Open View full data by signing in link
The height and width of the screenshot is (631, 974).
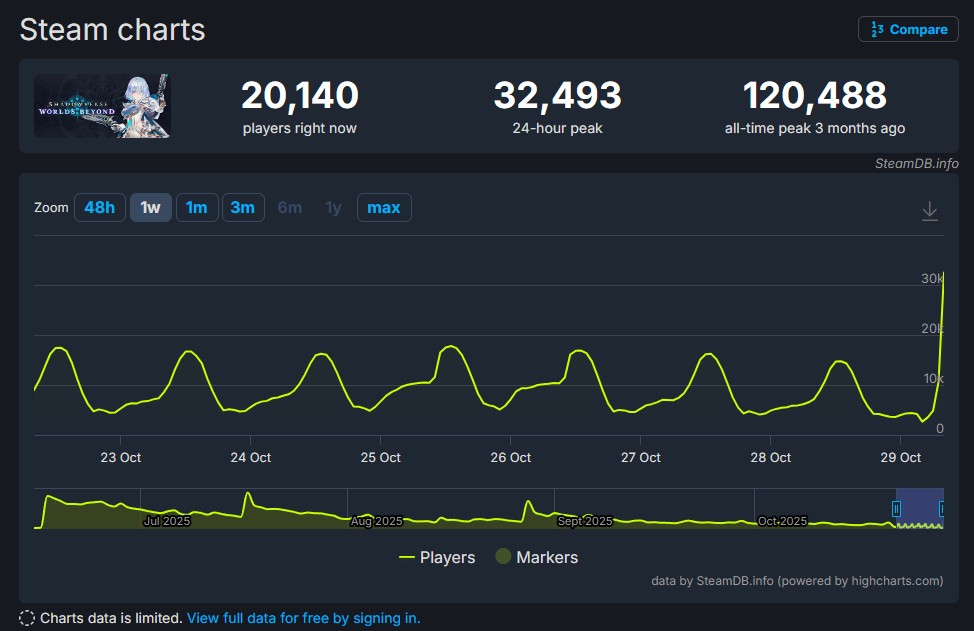pyautogui.click(x=303, y=618)
